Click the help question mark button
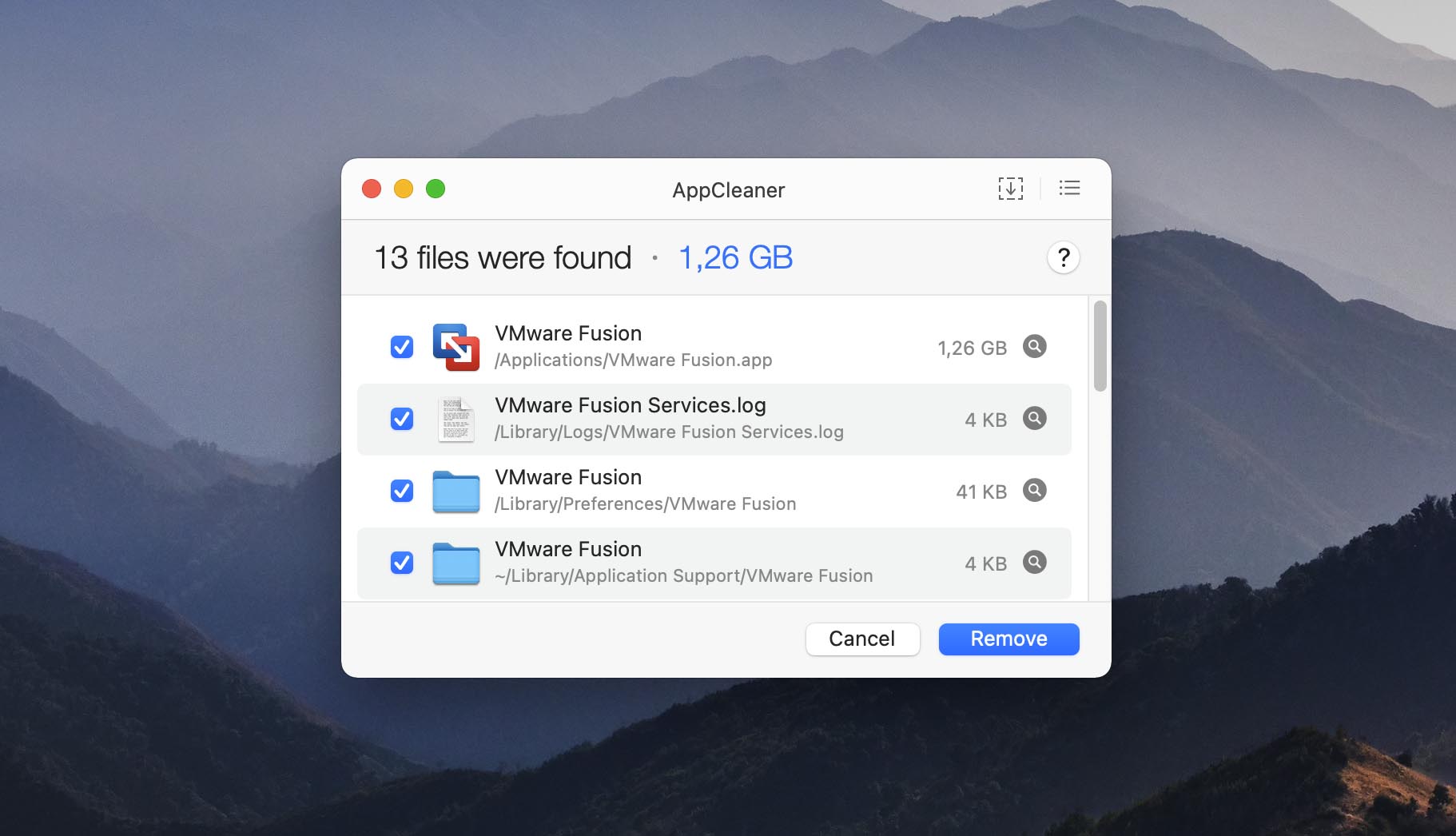Image resolution: width=1456 pixels, height=836 pixels. tap(1063, 257)
